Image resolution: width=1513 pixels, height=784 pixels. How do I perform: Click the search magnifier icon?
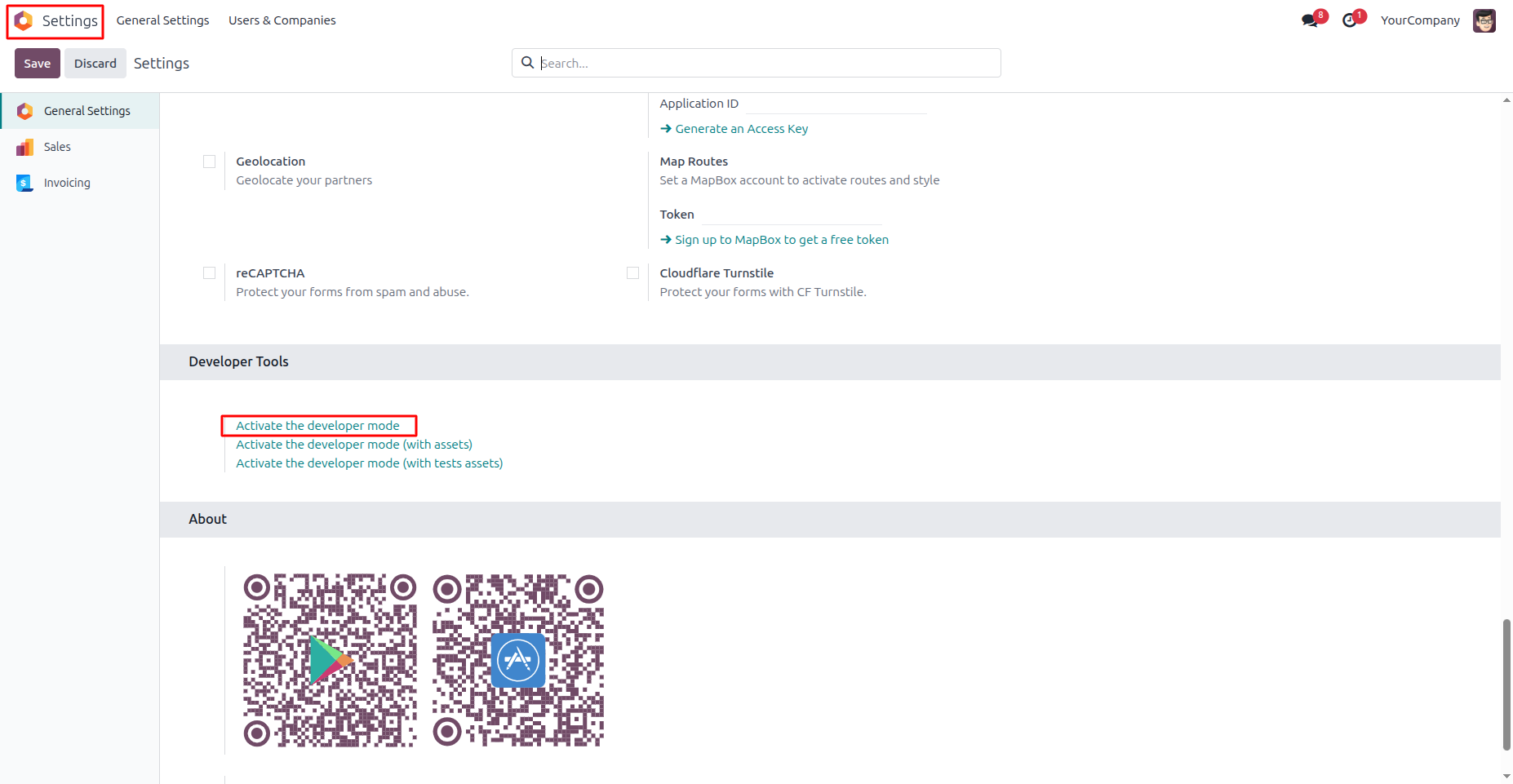pyautogui.click(x=527, y=63)
